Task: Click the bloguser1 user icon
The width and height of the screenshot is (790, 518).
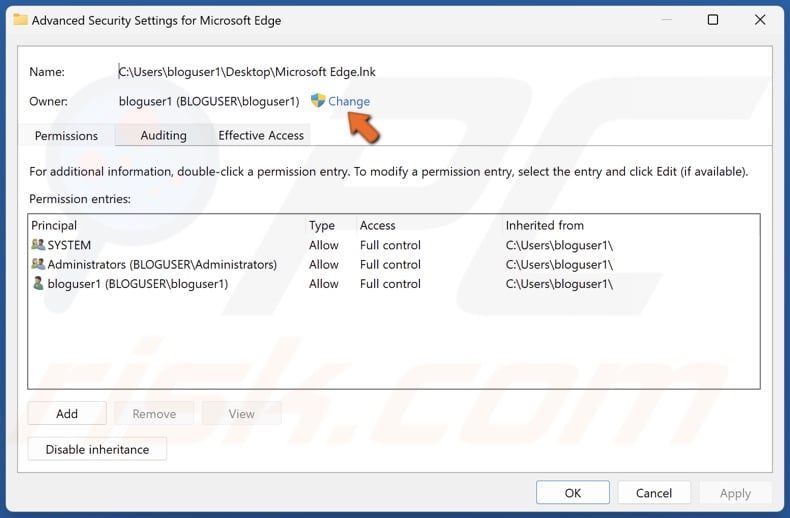Action: click(38, 284)
